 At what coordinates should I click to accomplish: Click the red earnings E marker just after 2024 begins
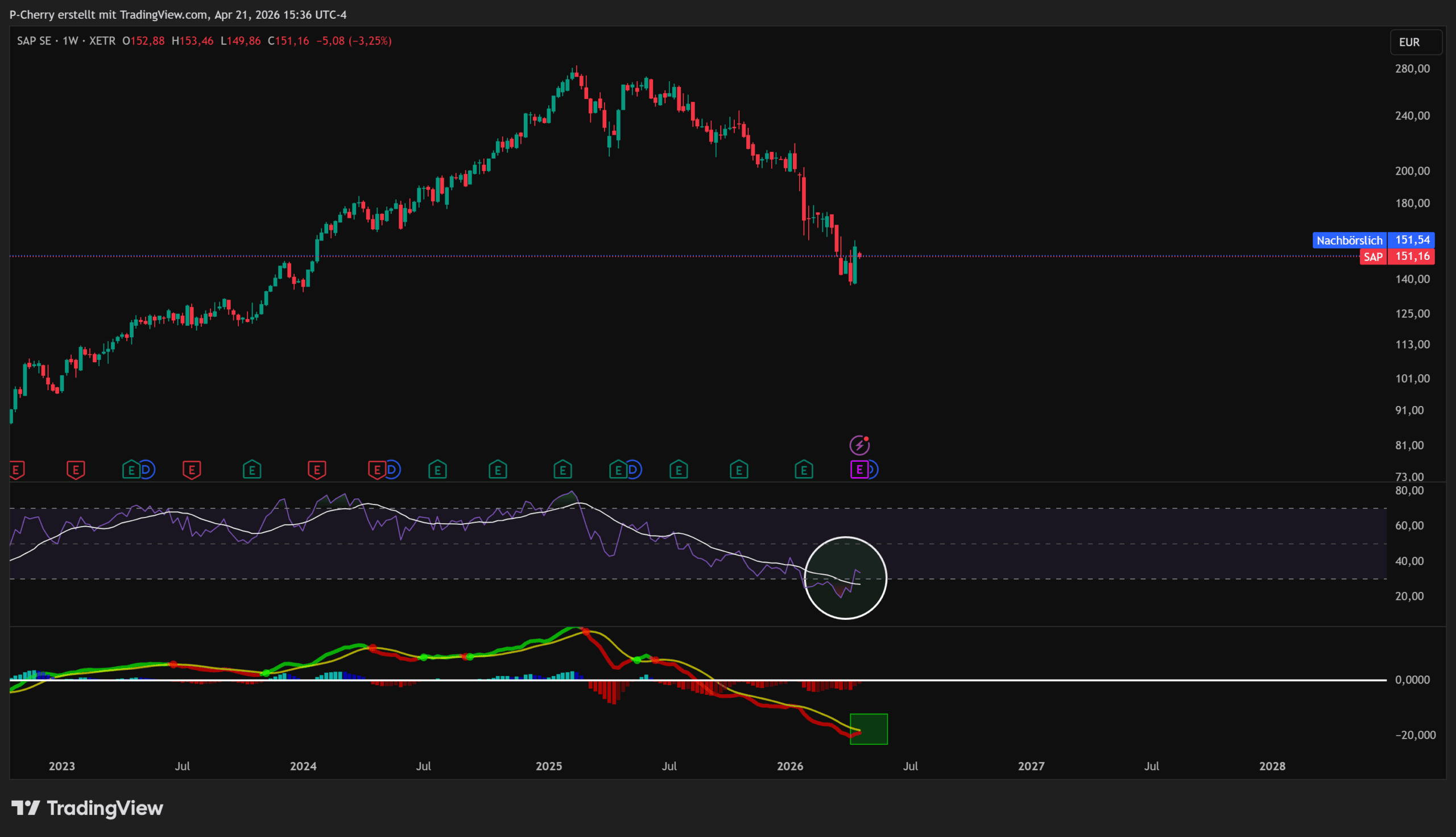click(317, 470)
